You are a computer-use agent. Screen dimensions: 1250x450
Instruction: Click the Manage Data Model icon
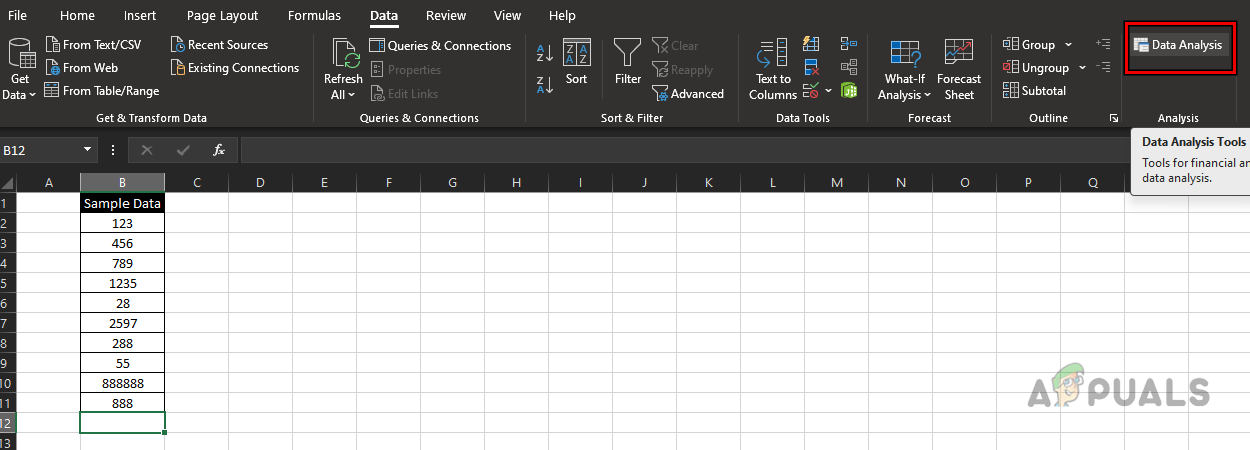[849, 91]
